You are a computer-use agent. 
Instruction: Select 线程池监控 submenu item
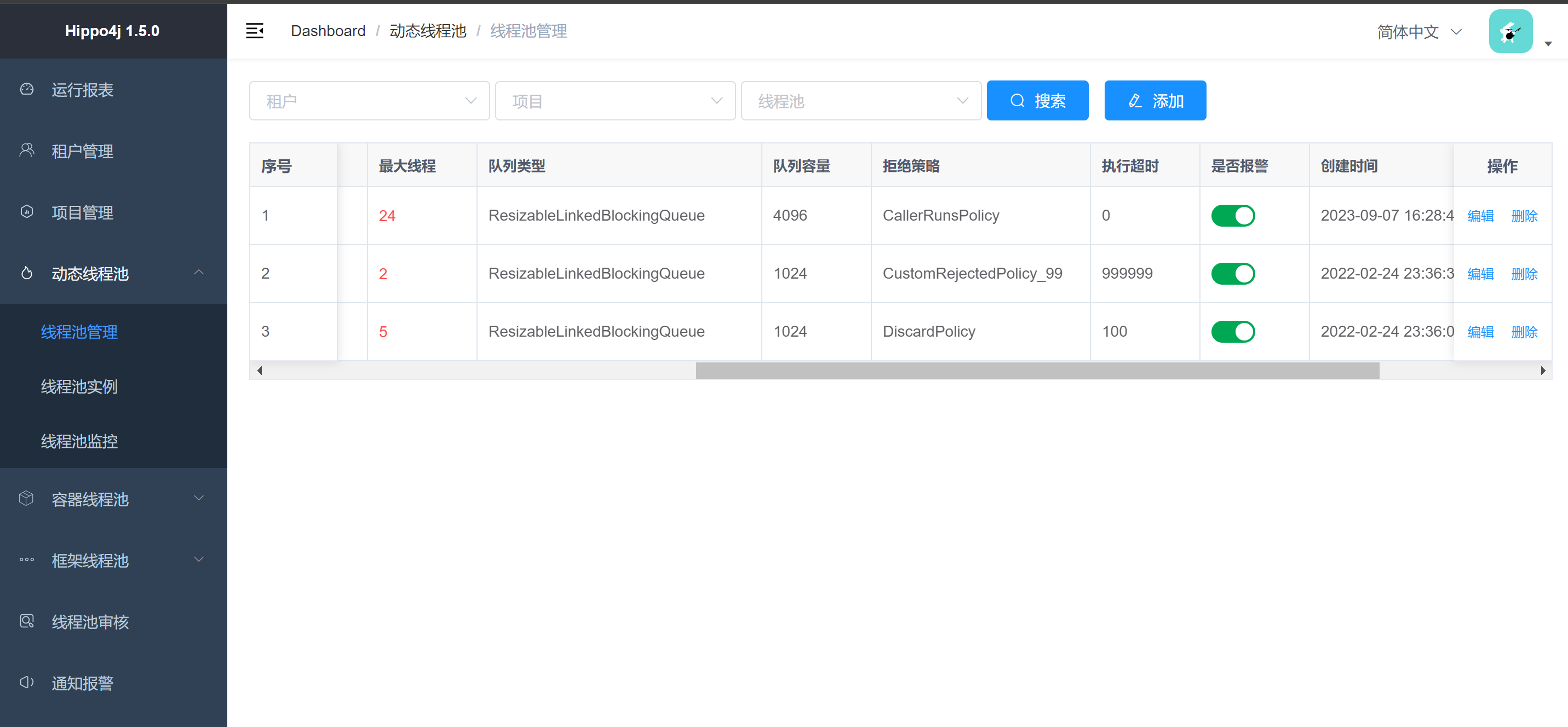[113, 441]
